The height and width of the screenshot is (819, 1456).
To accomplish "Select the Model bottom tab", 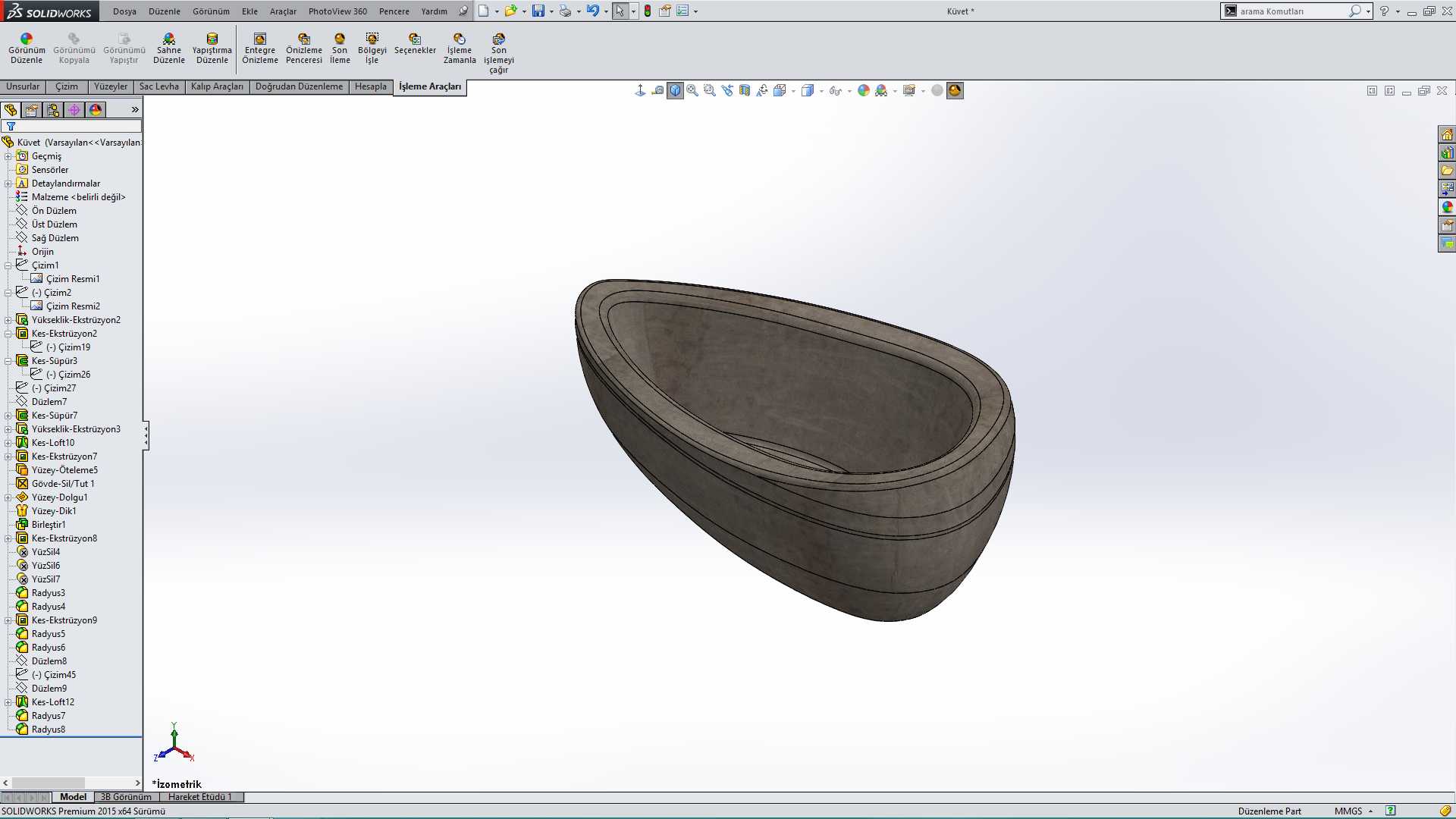I will 73,797.
